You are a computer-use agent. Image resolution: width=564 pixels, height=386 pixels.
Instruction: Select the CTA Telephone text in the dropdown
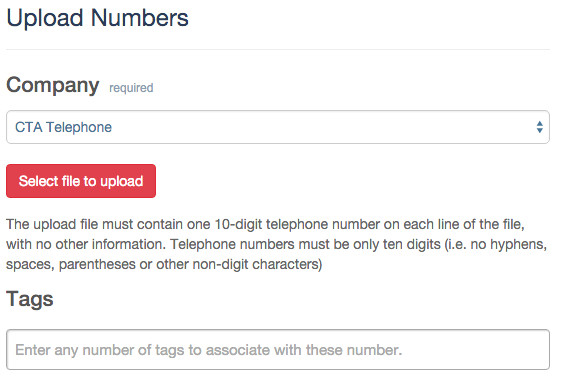pyautogui.click(x=63, y=127)
